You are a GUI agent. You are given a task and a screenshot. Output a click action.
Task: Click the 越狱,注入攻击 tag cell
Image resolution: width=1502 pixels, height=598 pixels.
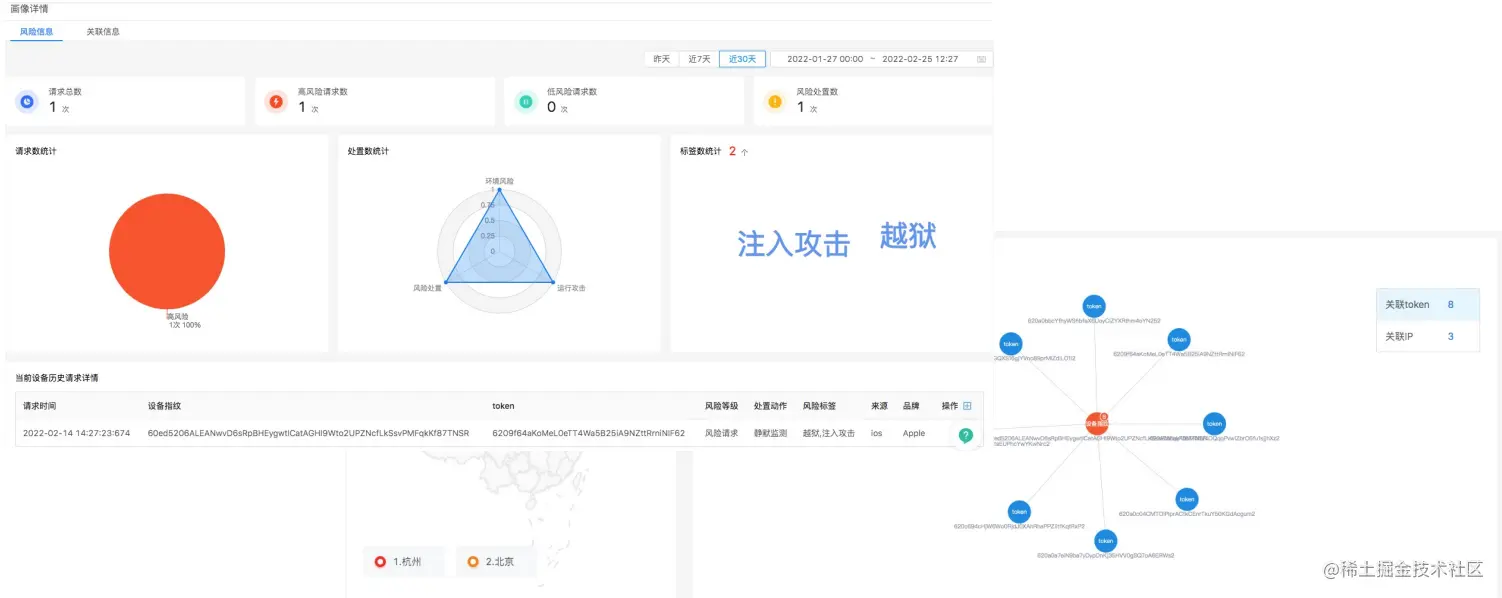click(x=828, y=434)
